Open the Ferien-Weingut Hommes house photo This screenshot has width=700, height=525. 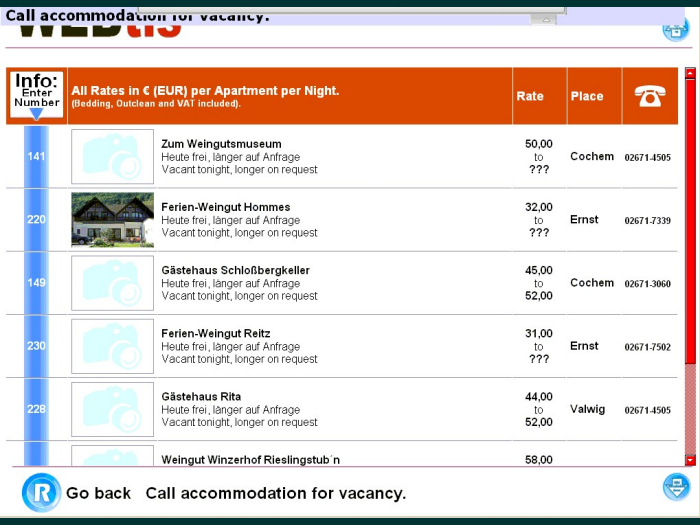tap(113, 220)
